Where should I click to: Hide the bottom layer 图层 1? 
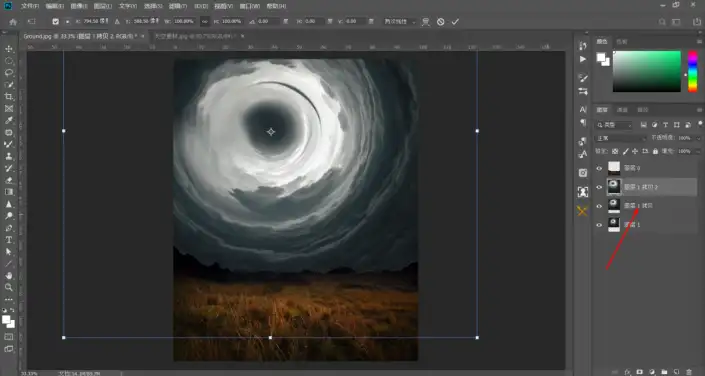point(599,225)
